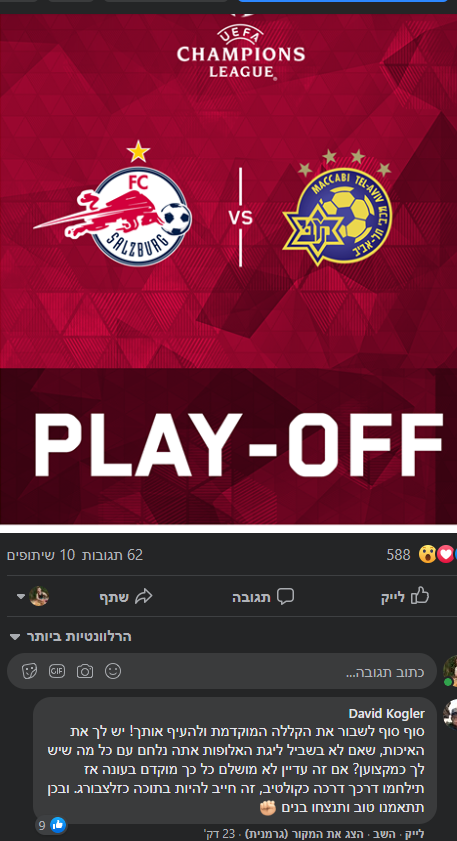The image size is (457, 841).
Task: Click the Show original (German) link
Action: coord(307,835)
